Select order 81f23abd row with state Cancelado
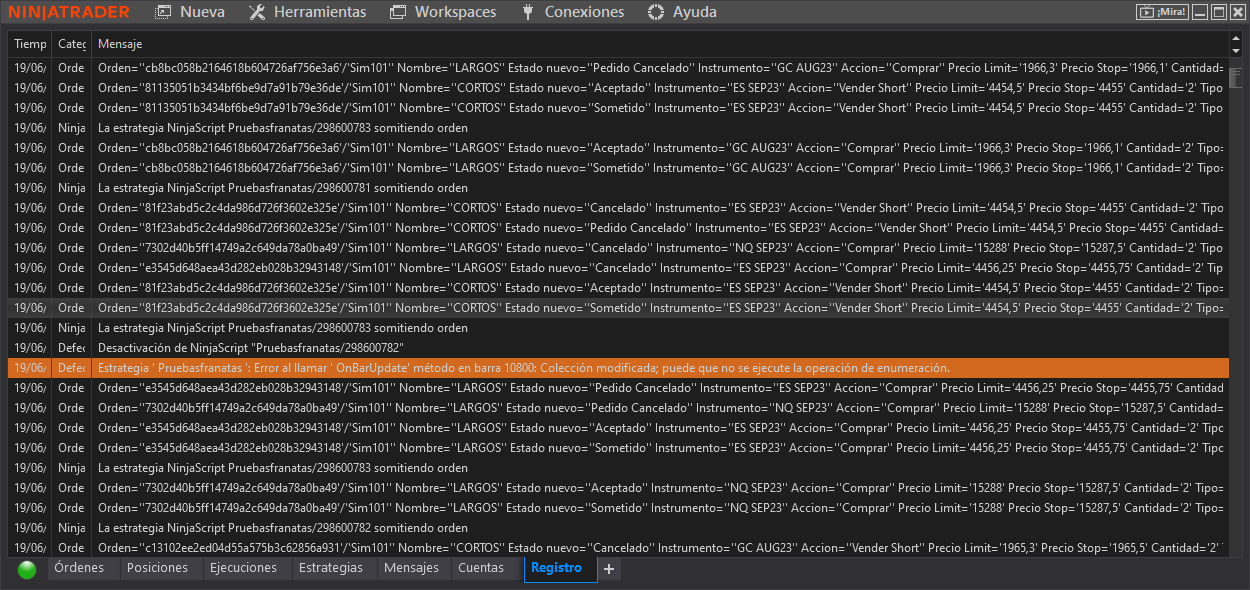This screenshot has width=1250, height=590. (617, 208)
